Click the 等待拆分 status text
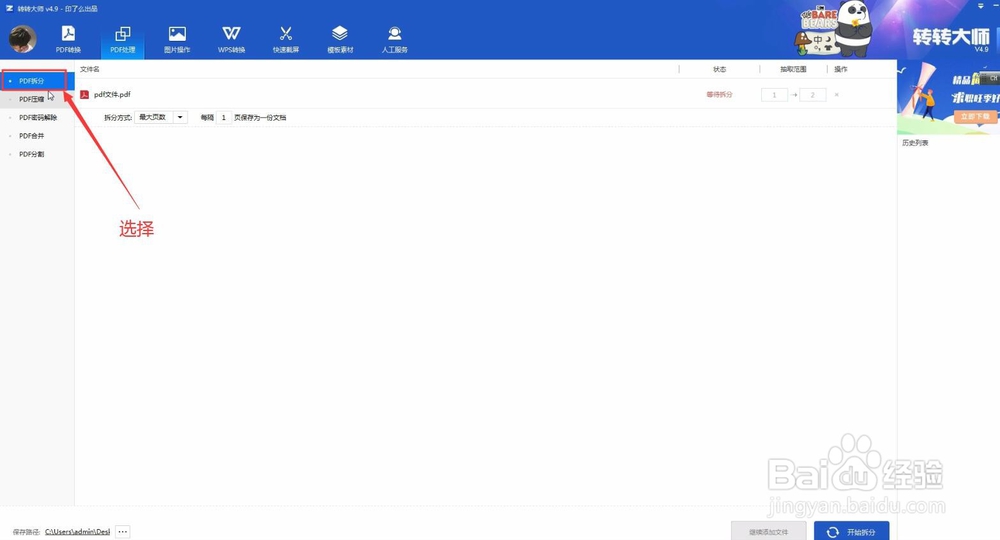The width and height of the screenshot is (1000, 540). [719, 94]
